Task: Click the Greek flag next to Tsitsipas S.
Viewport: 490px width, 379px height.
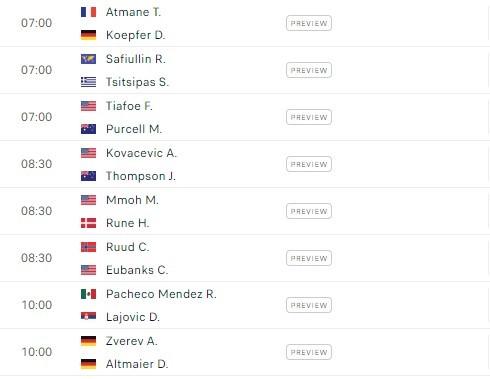Action: (88, 82)
